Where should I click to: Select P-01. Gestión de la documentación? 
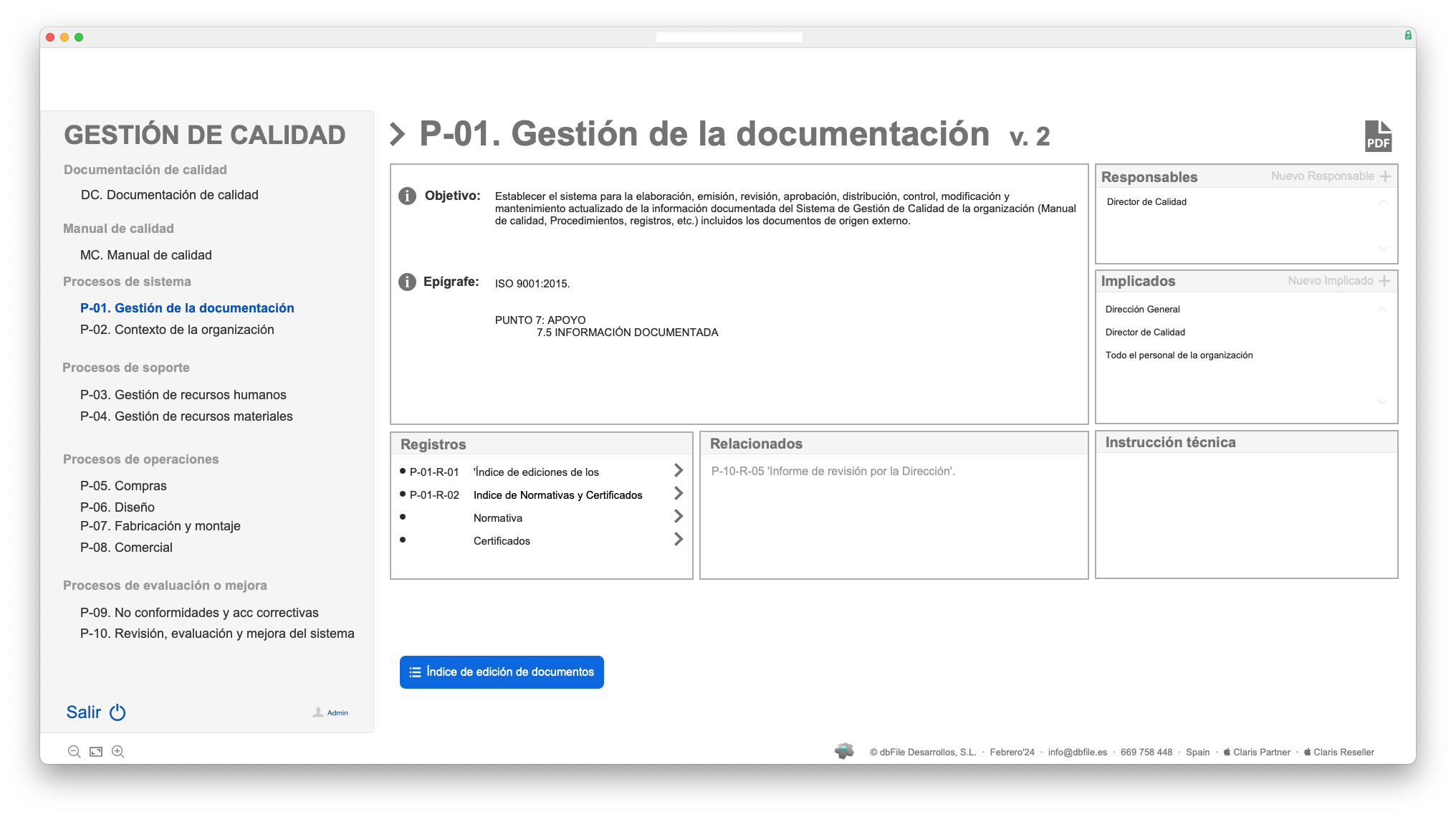click(187, 308)
